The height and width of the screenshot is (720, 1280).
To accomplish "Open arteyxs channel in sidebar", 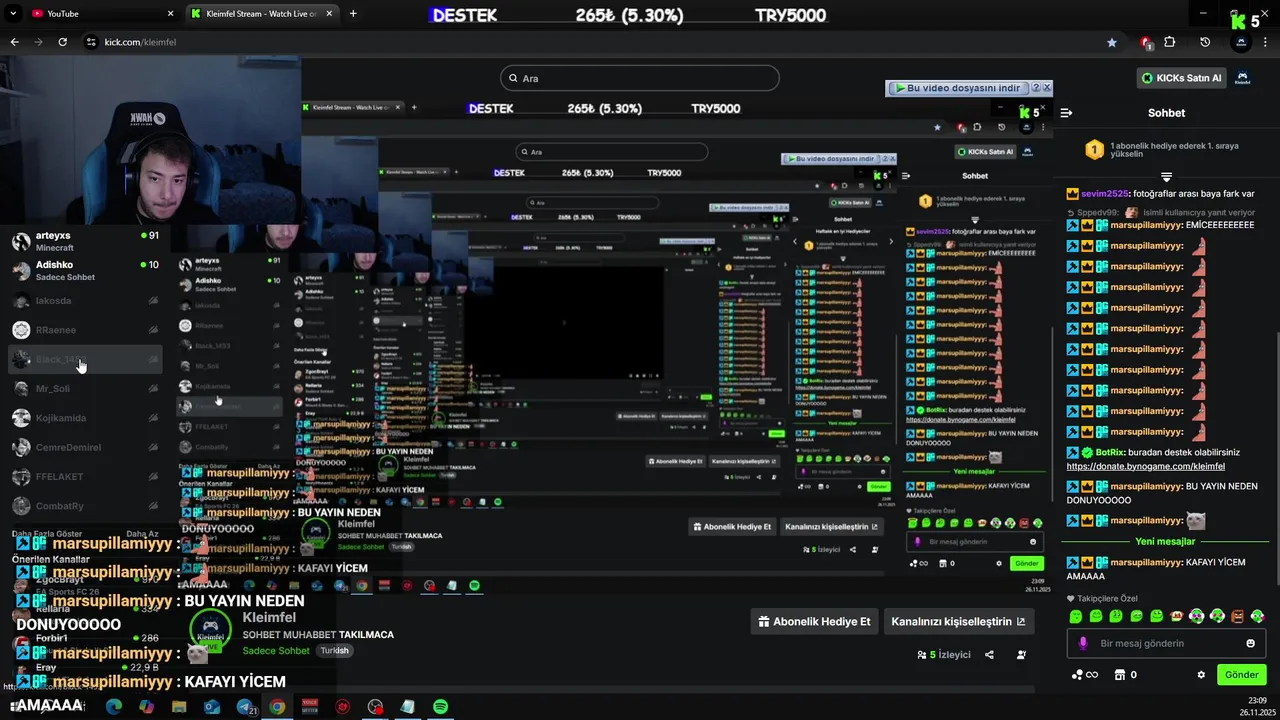I will [x=85, y=241].
